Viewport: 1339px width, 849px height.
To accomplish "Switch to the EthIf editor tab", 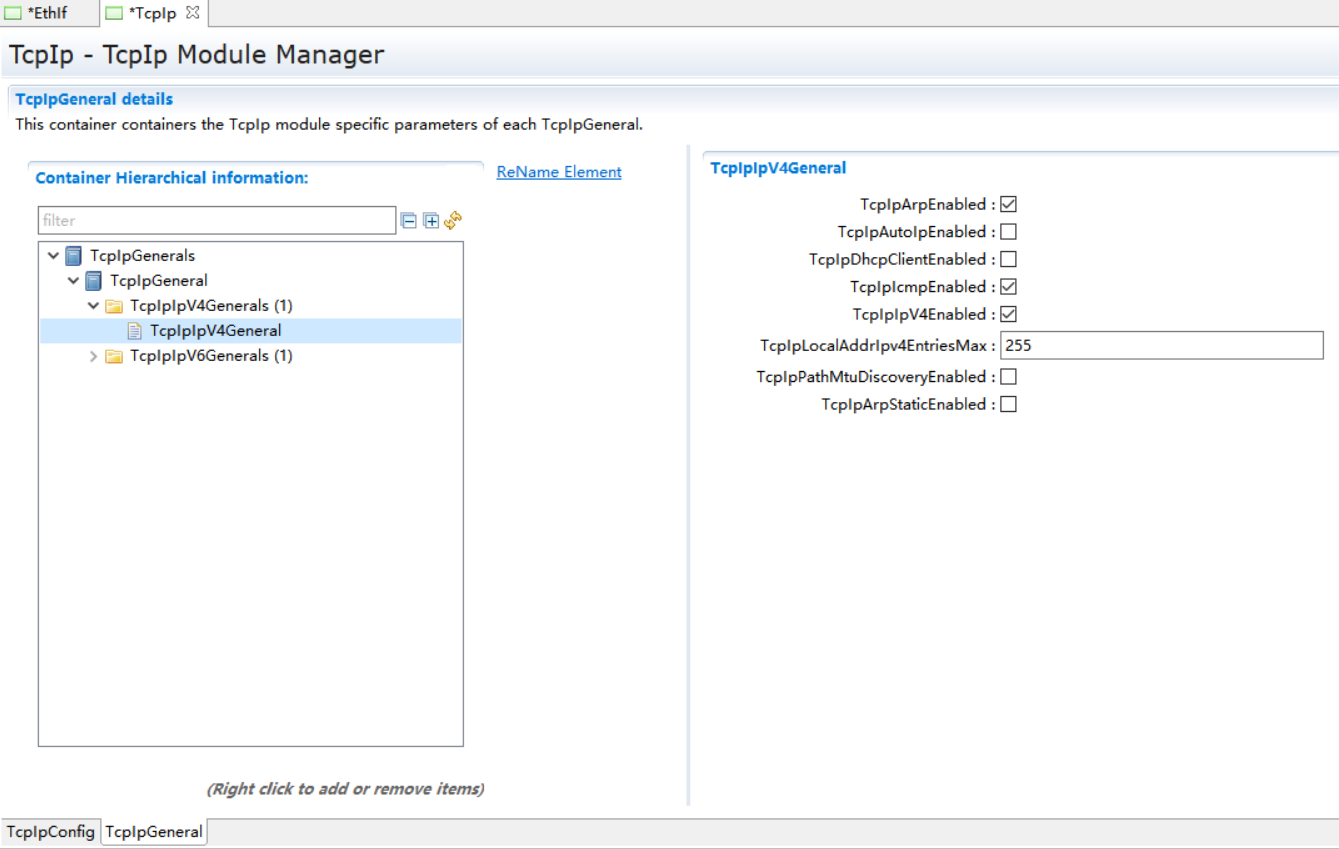I will pyautogui.click(x=47, y=13).
